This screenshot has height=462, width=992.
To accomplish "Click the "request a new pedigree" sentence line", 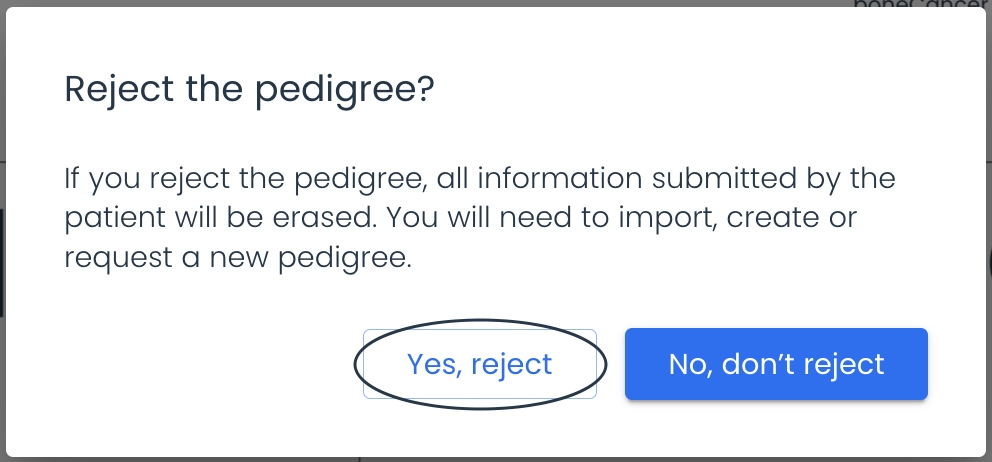I will coord(238,258).
